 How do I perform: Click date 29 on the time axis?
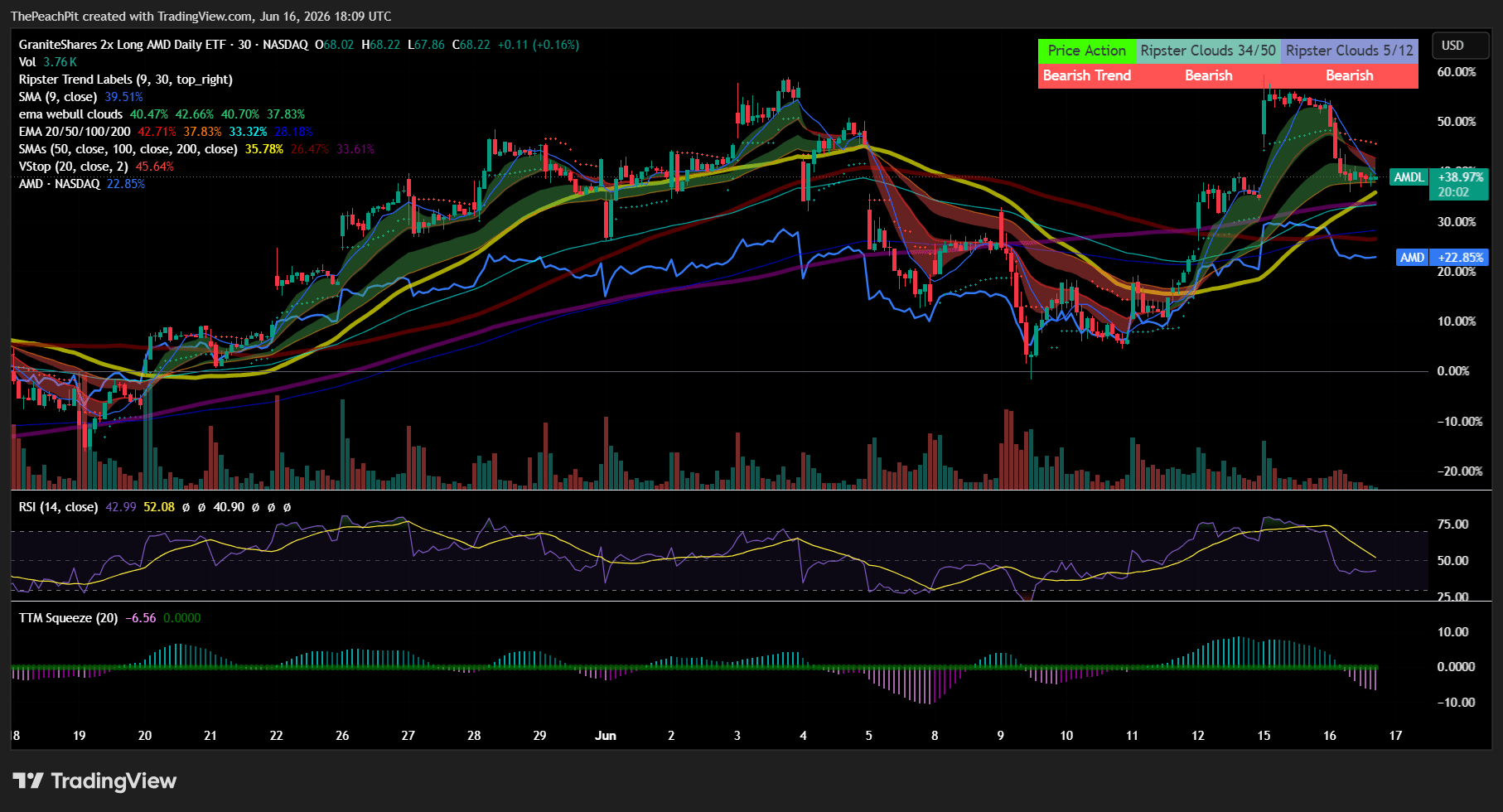pyautogui.click(x=539, y=736)
